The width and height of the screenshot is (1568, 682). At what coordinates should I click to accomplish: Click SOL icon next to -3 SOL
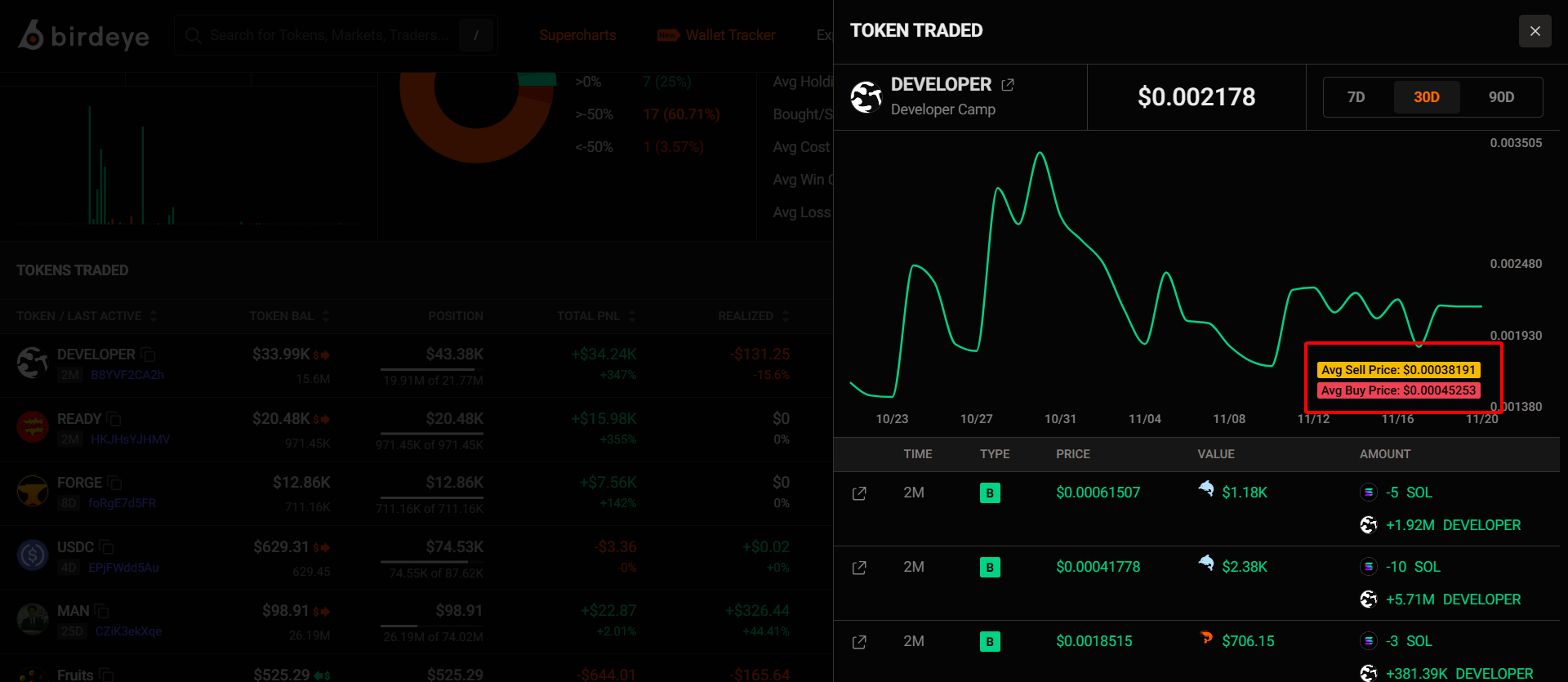1369,641
